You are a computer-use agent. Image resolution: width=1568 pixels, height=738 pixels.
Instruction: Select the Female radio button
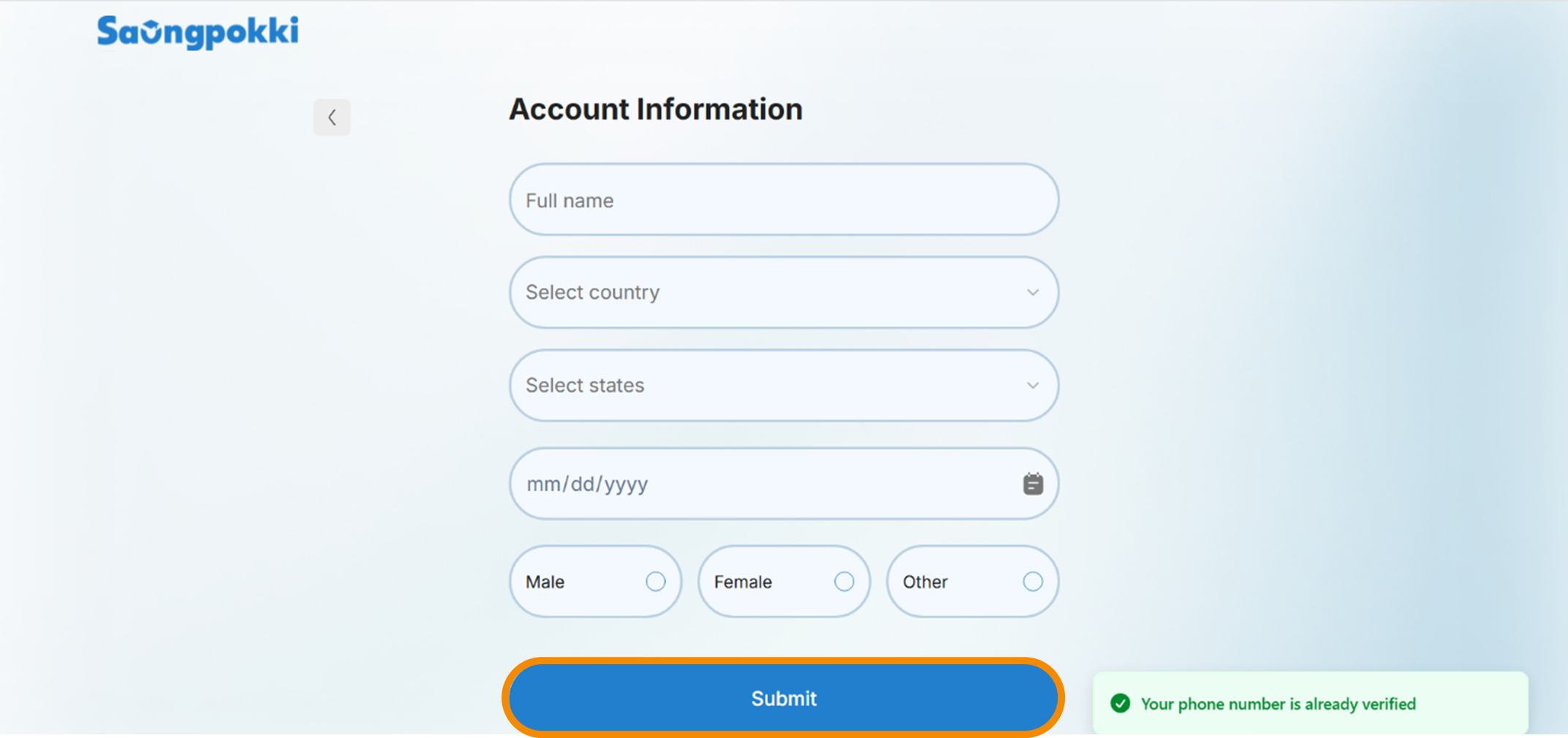tap(844, 582)
